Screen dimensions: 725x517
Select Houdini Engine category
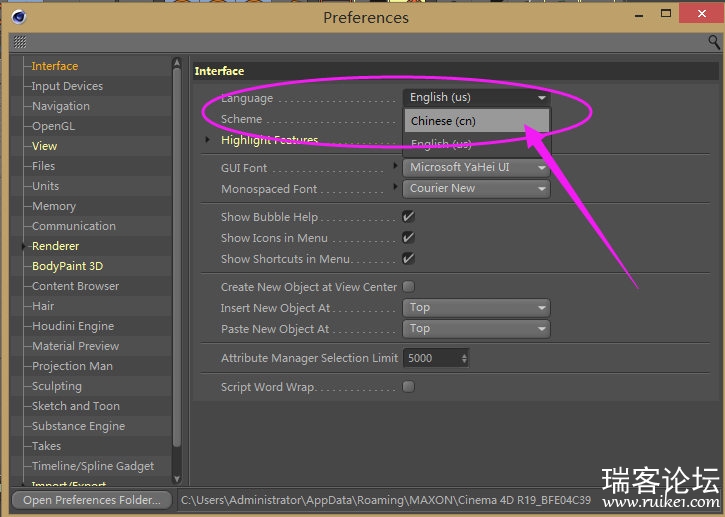(73, 326)
